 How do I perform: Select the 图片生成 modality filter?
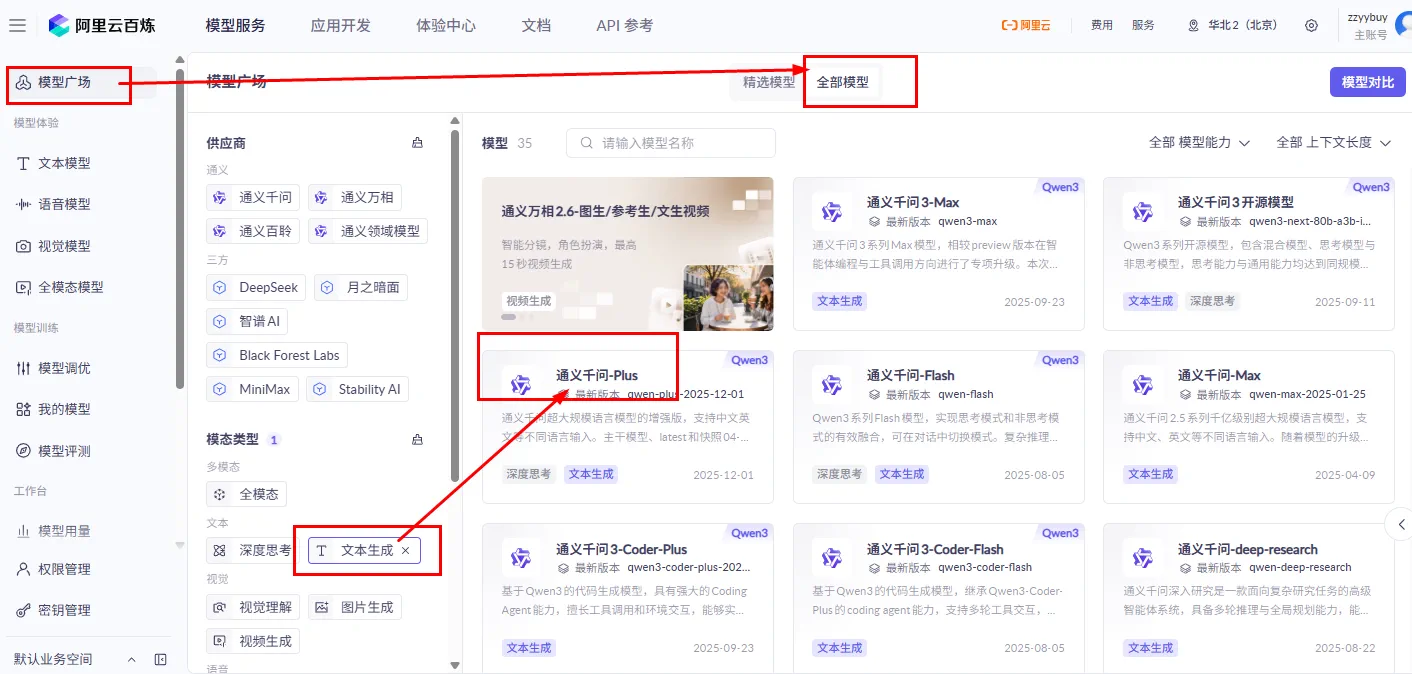pyautogui.click(x=354, y=607)
